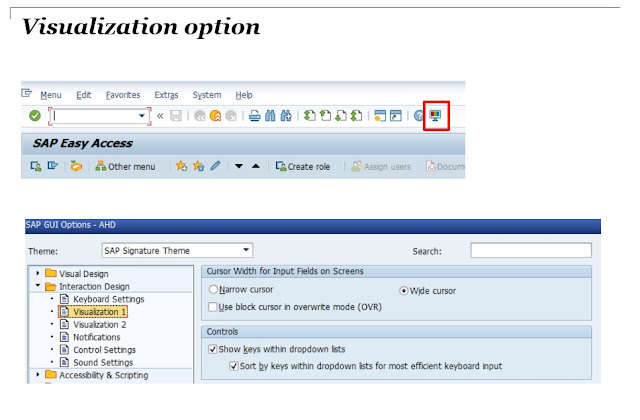The height and width of the screenshot is (420, 640).
Task: Click the Previous Page icon
Action: click(x=325, y=116)
